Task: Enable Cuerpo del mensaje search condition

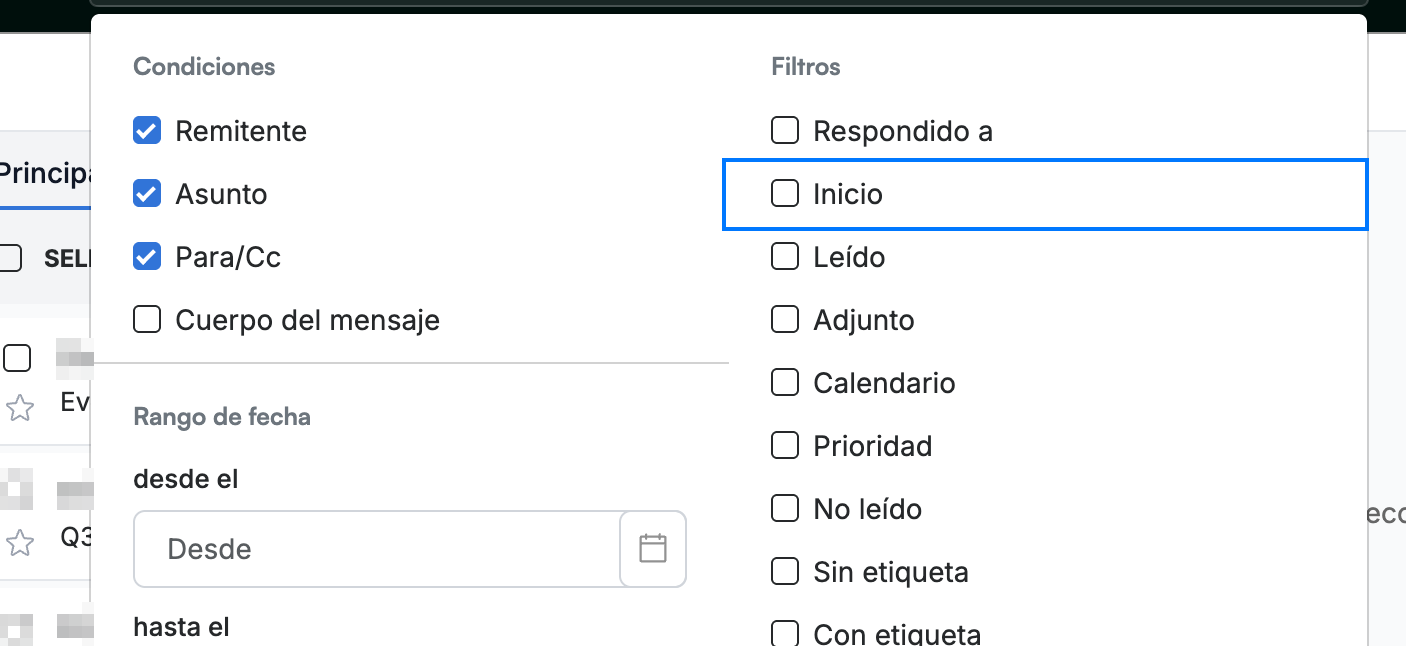Action: click(x=147, y=320)
